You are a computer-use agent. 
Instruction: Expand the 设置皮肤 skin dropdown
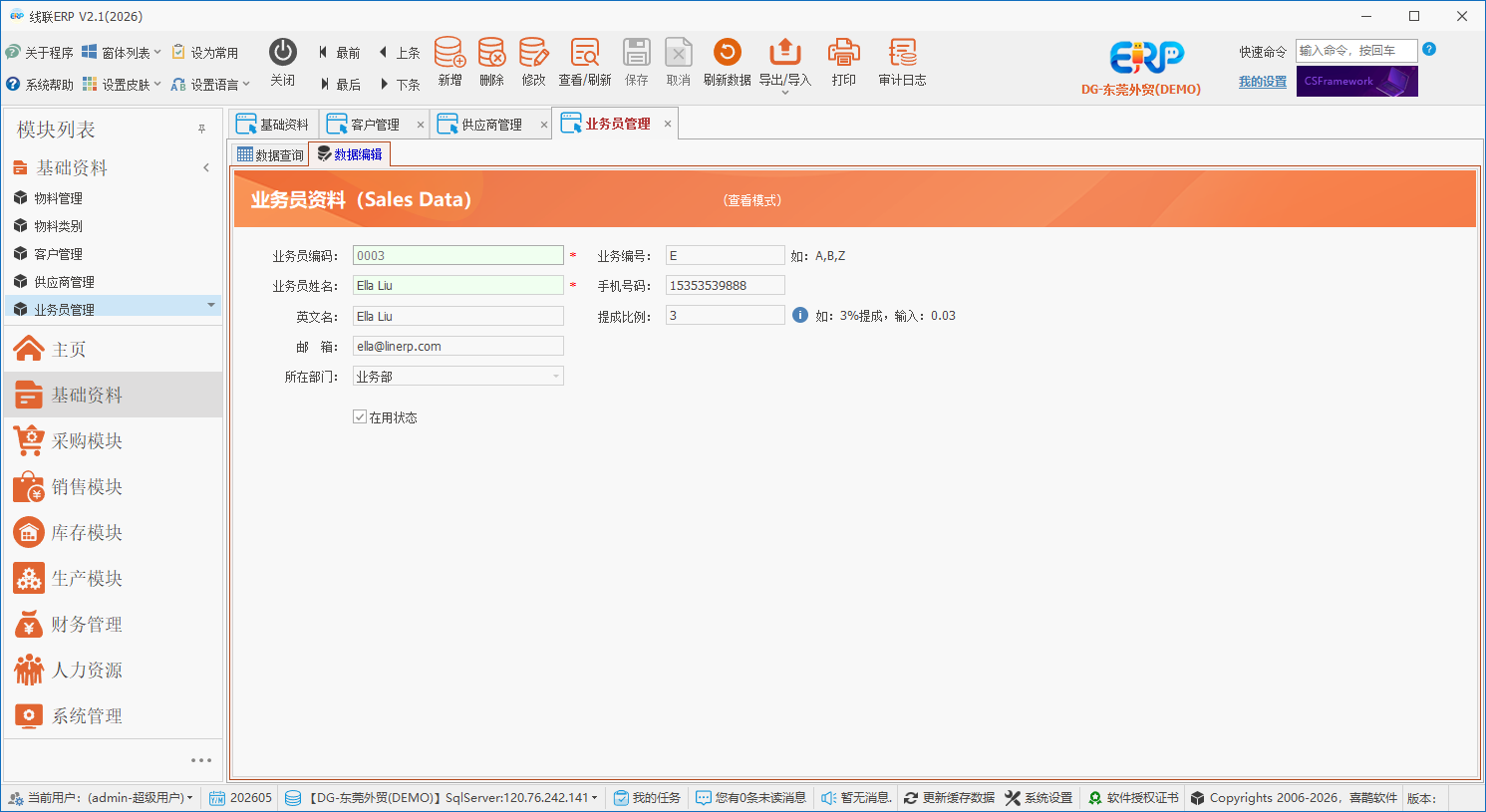[122, 85]
